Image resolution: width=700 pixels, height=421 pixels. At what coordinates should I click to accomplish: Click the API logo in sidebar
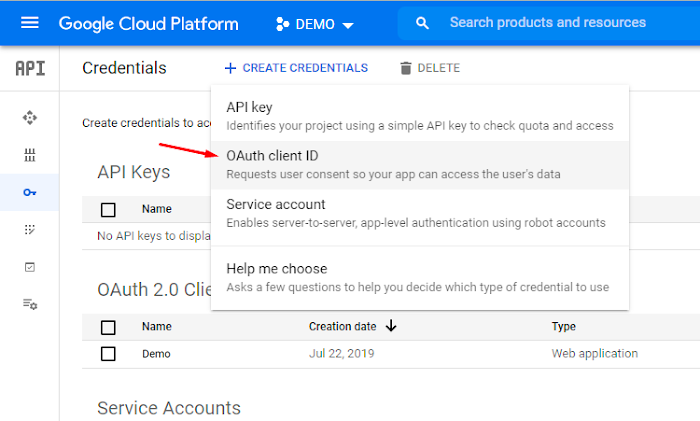point(30,68)
